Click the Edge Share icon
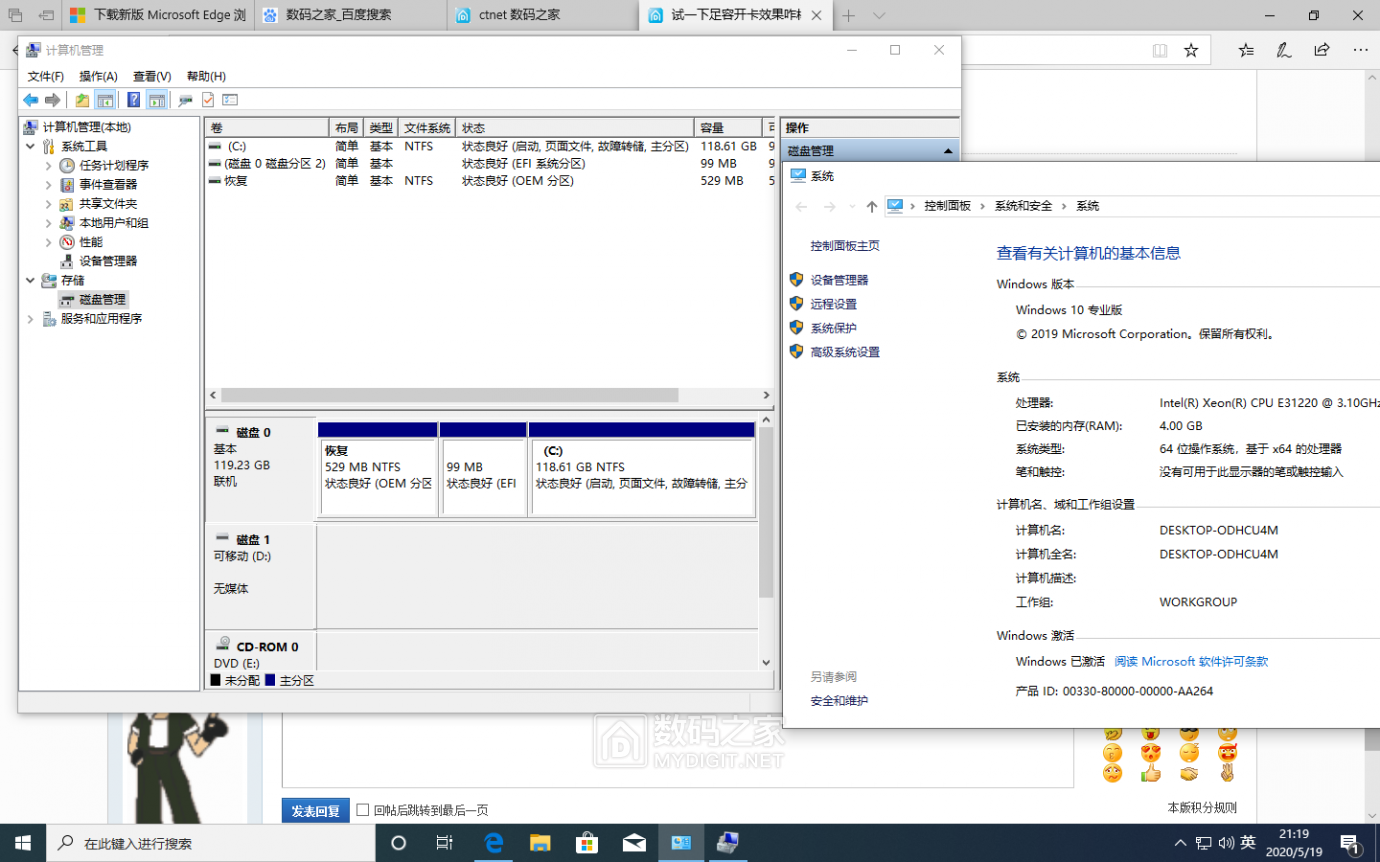The width and height of the screenshot is (1380, 862). click(1322, 50)
